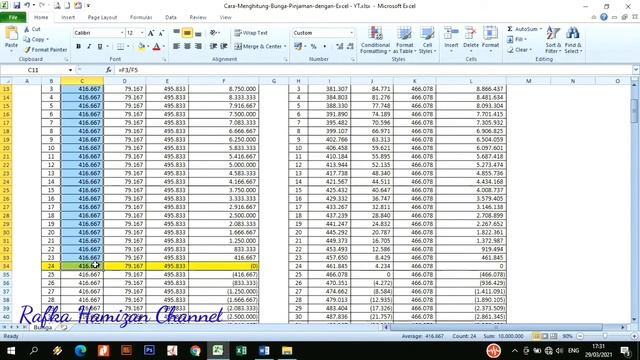Click the red Font Color A button

(x=156, y=47)
